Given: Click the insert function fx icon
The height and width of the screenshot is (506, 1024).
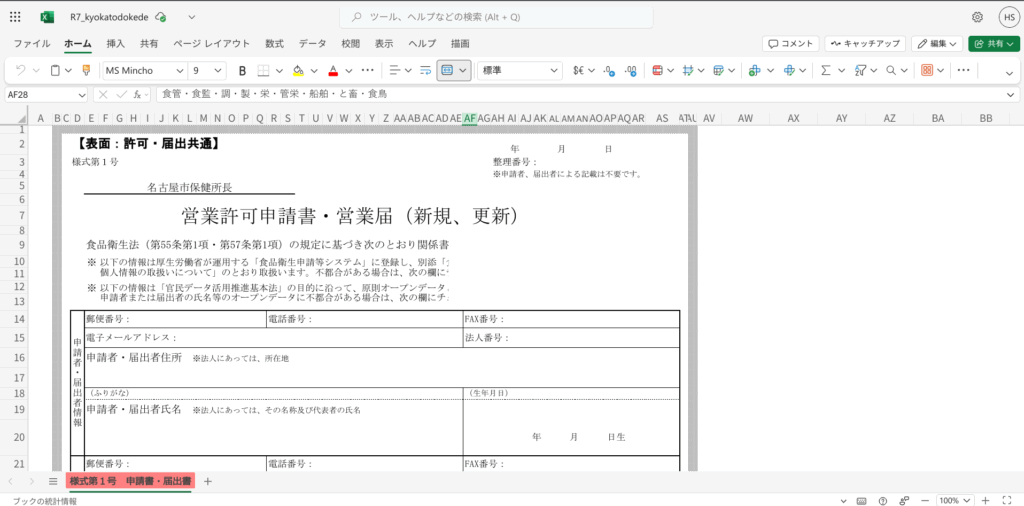Looking at the screenshot, I should click(x=138, y=94).
